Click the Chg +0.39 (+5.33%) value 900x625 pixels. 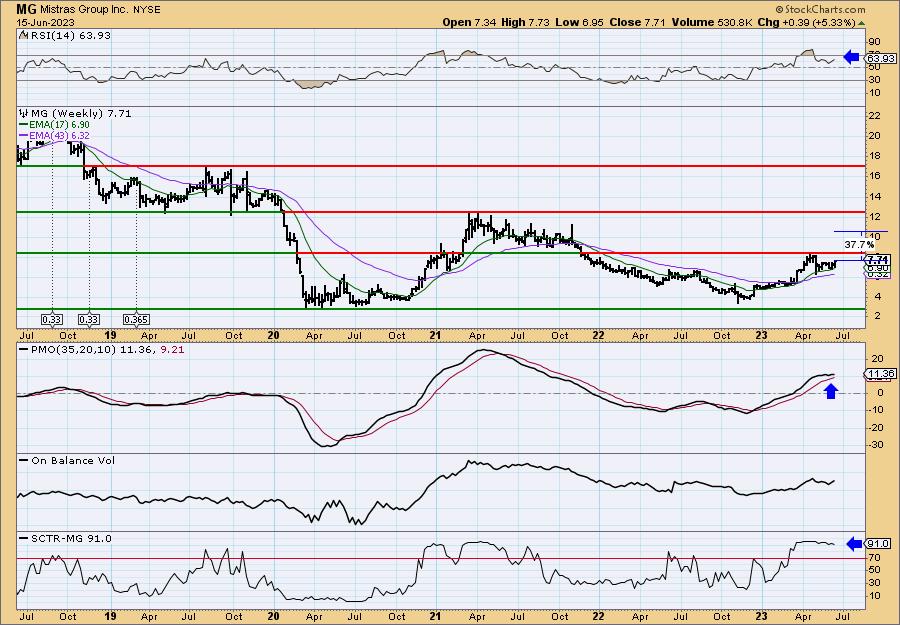[x=806, y=22]
